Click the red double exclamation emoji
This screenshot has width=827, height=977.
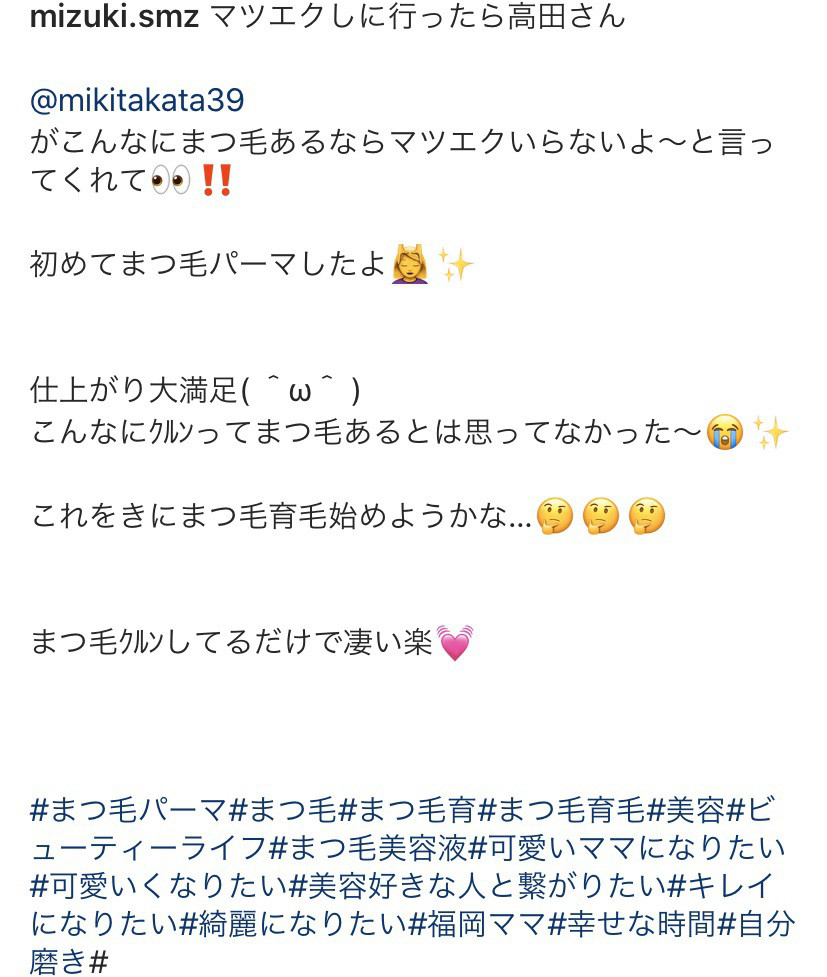(218, 181)
